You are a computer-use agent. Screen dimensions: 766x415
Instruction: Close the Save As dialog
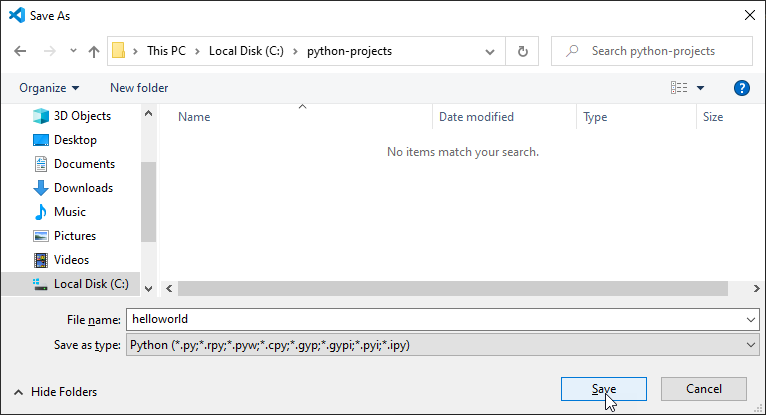point(750,15)
